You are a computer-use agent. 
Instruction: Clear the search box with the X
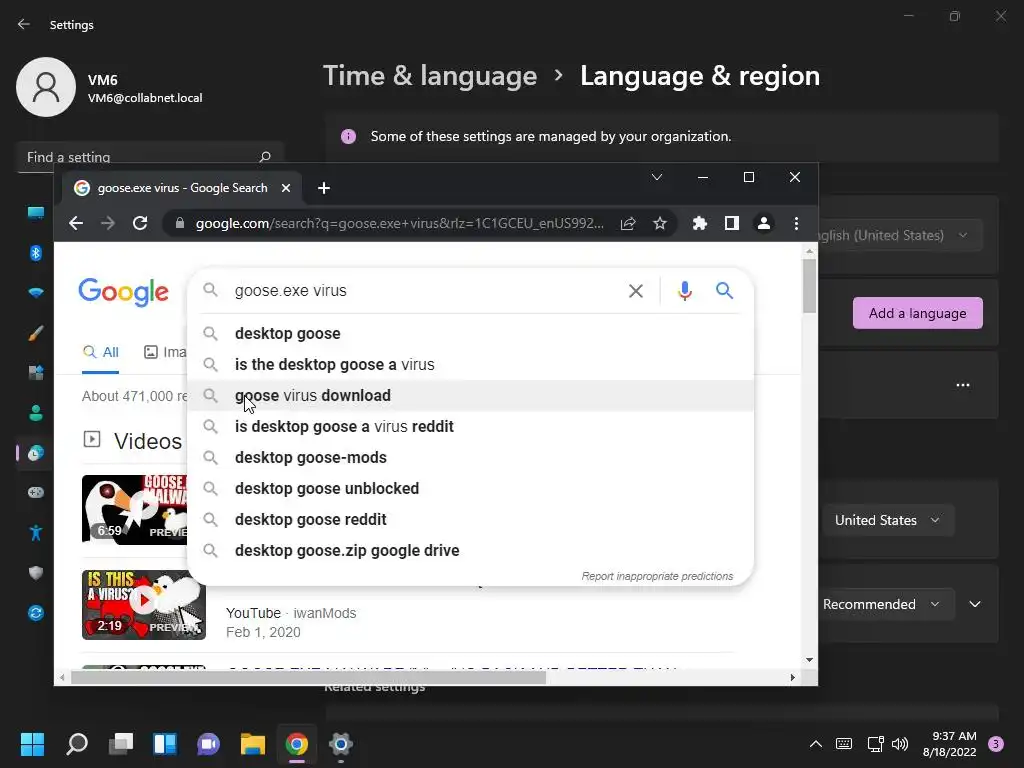(635, 291)
